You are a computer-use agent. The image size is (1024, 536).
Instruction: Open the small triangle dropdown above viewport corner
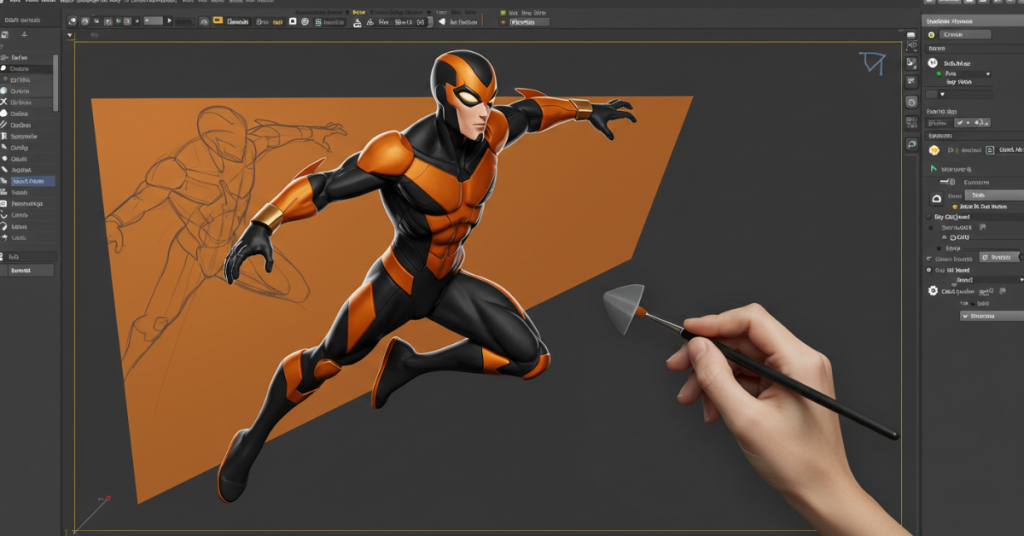70,35
